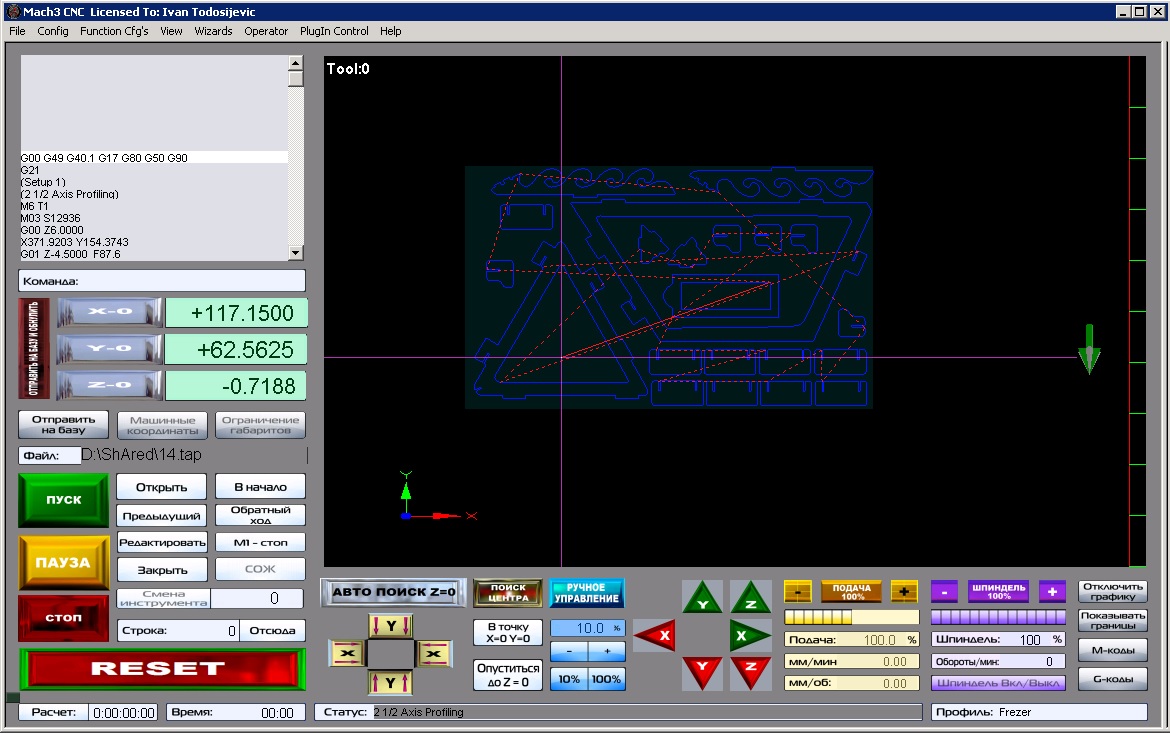Send machine to home (Отправить на базу)

[x=63, y=425]
